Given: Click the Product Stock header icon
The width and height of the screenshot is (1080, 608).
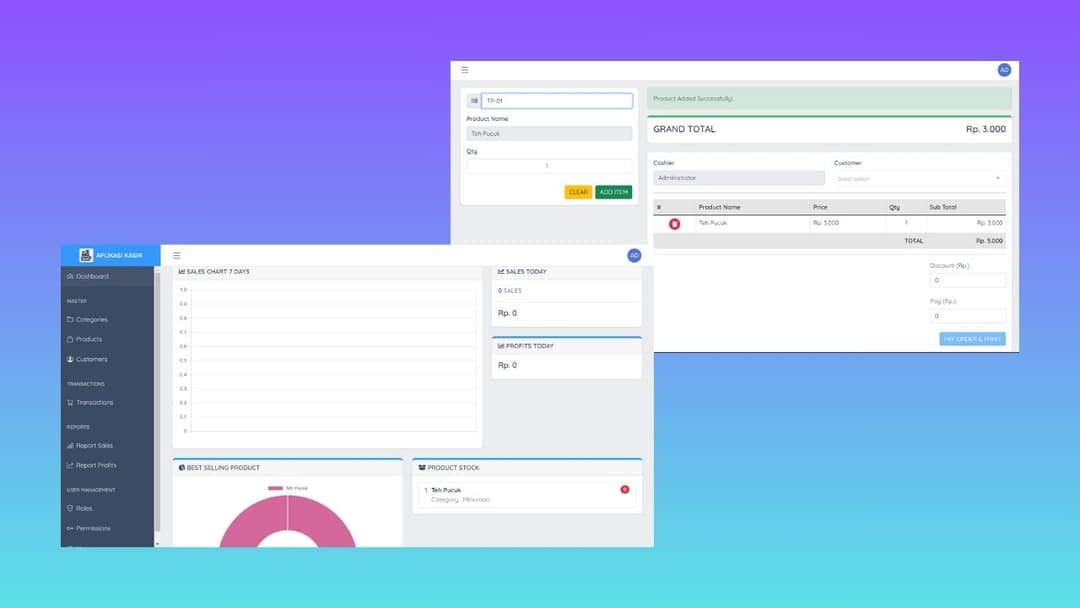Looking at the screenshot, I should (x=422, y=468).
